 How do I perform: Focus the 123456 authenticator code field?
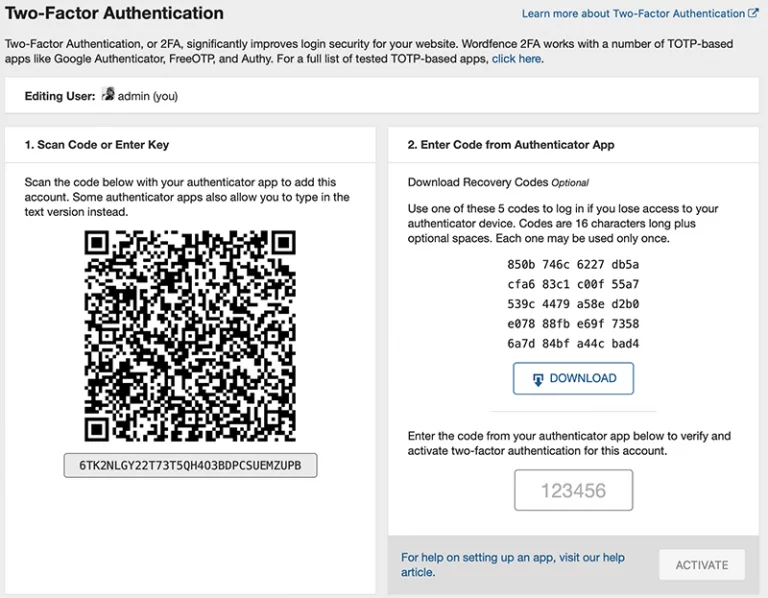574,490
